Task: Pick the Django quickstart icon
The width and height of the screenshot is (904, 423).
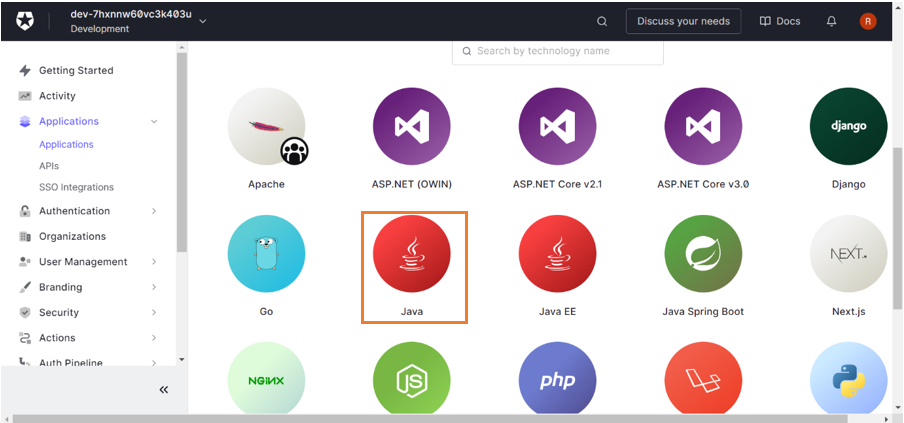Action: [848, 127]
